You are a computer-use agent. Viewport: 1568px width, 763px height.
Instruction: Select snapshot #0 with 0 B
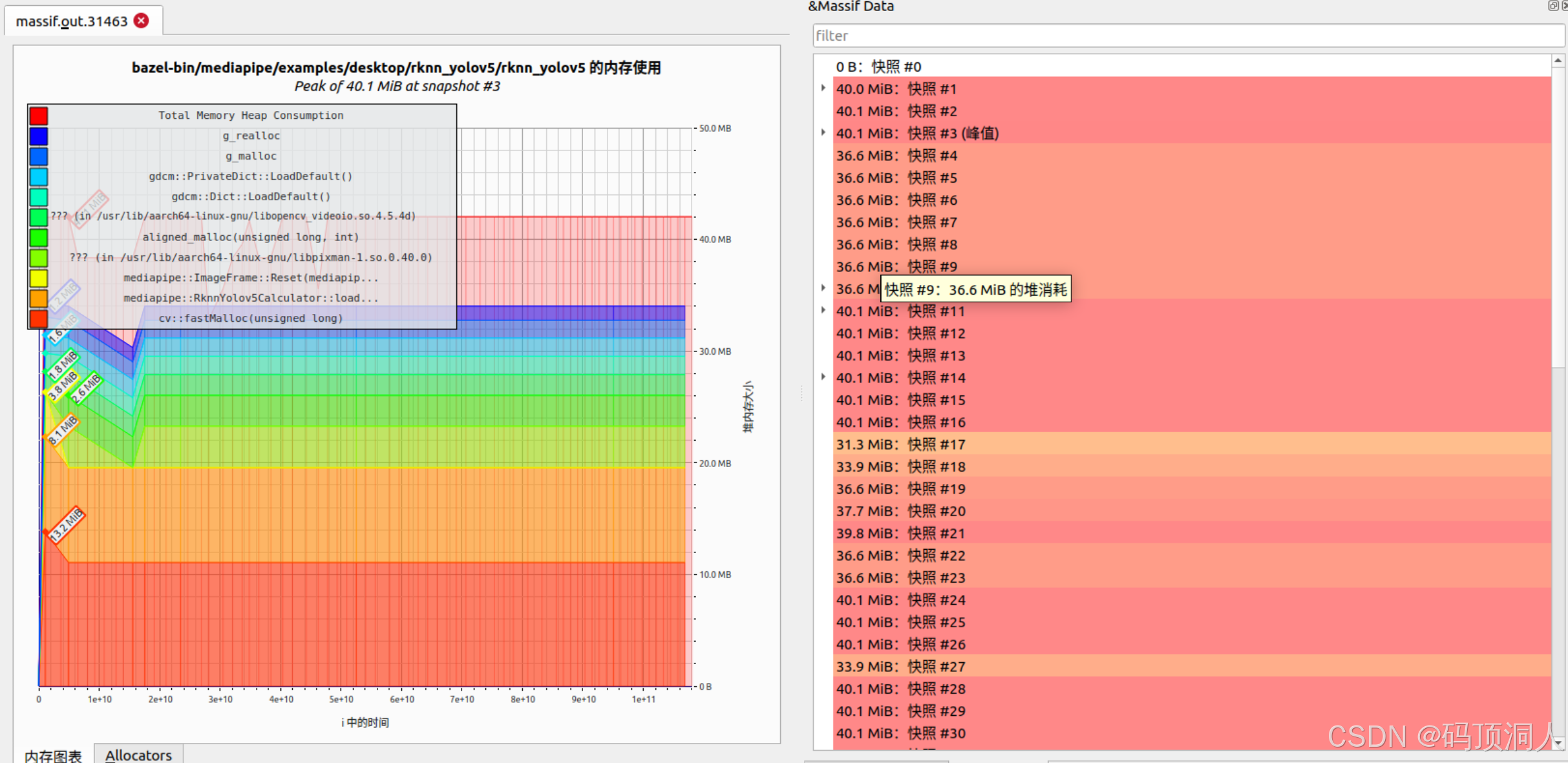[878, 67]
